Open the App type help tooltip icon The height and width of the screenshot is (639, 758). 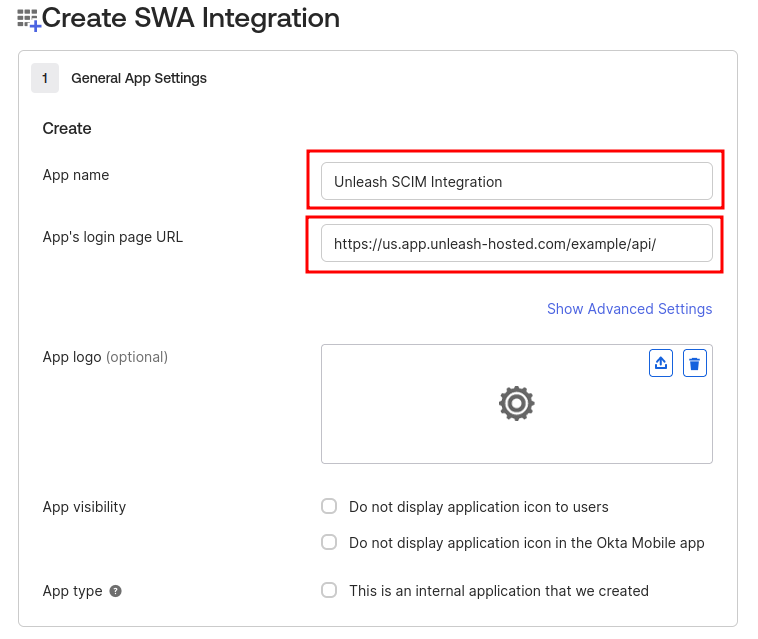[x=116, y=591]
